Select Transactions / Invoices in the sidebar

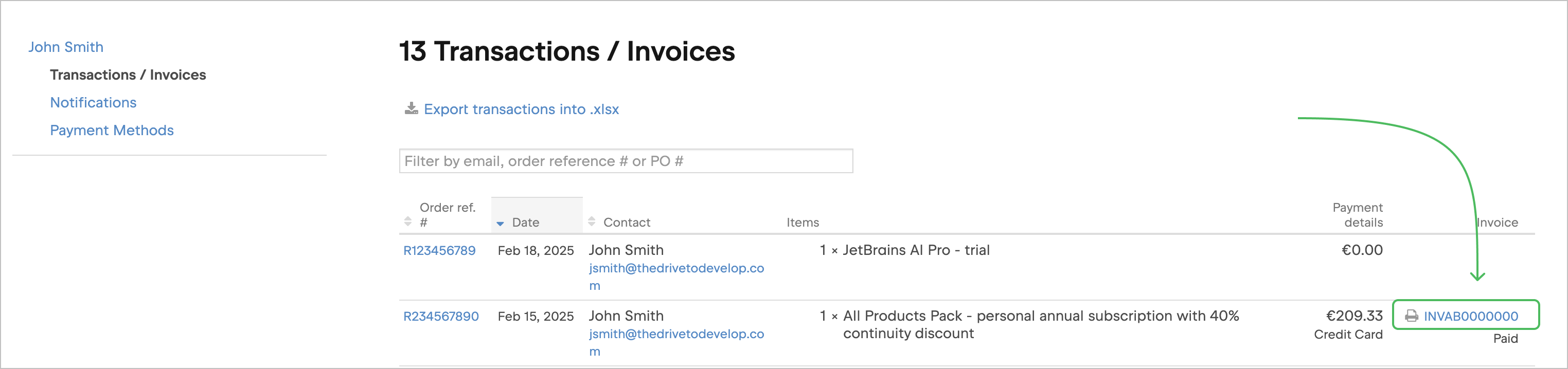128,75
